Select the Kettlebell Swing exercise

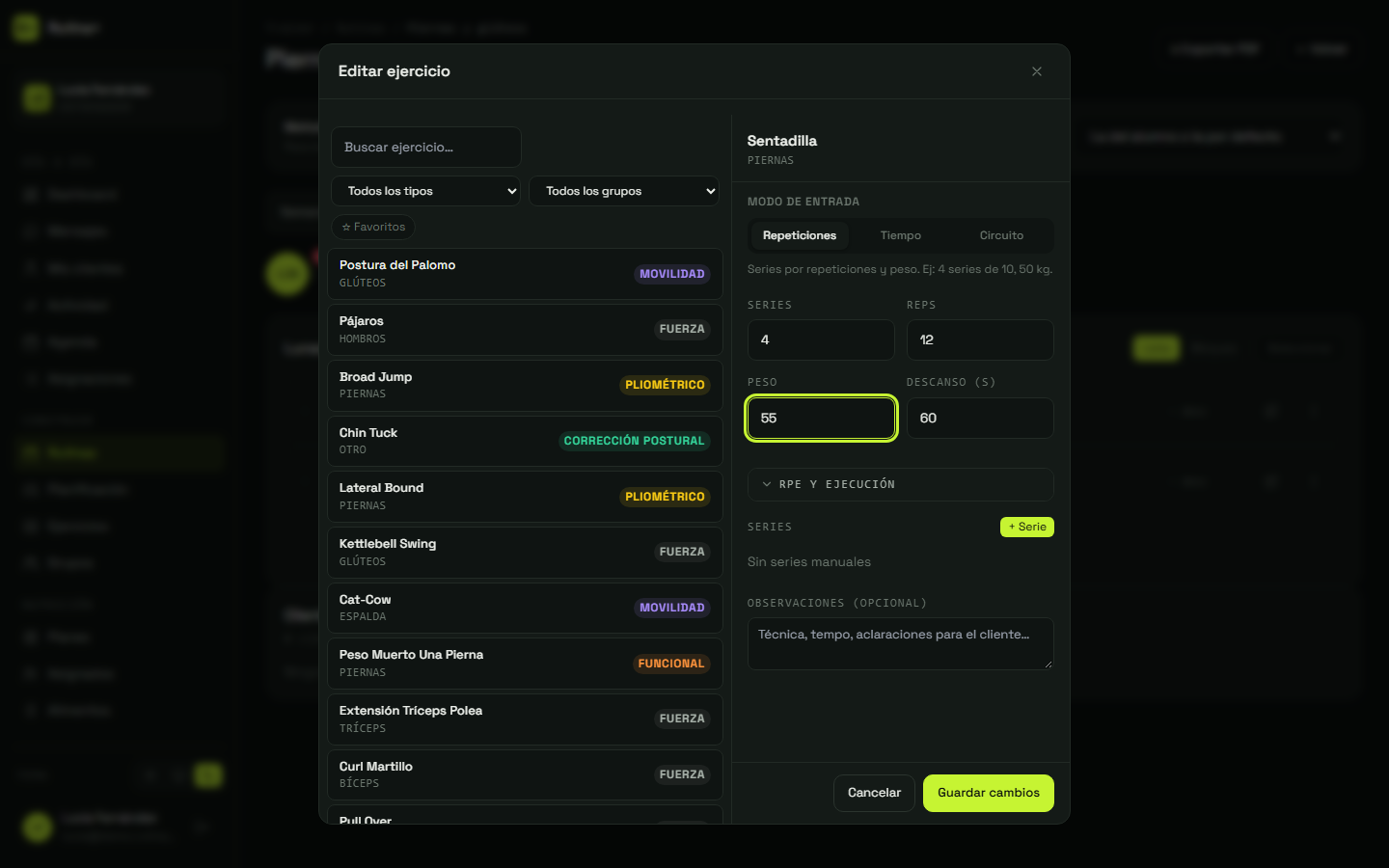525,553
